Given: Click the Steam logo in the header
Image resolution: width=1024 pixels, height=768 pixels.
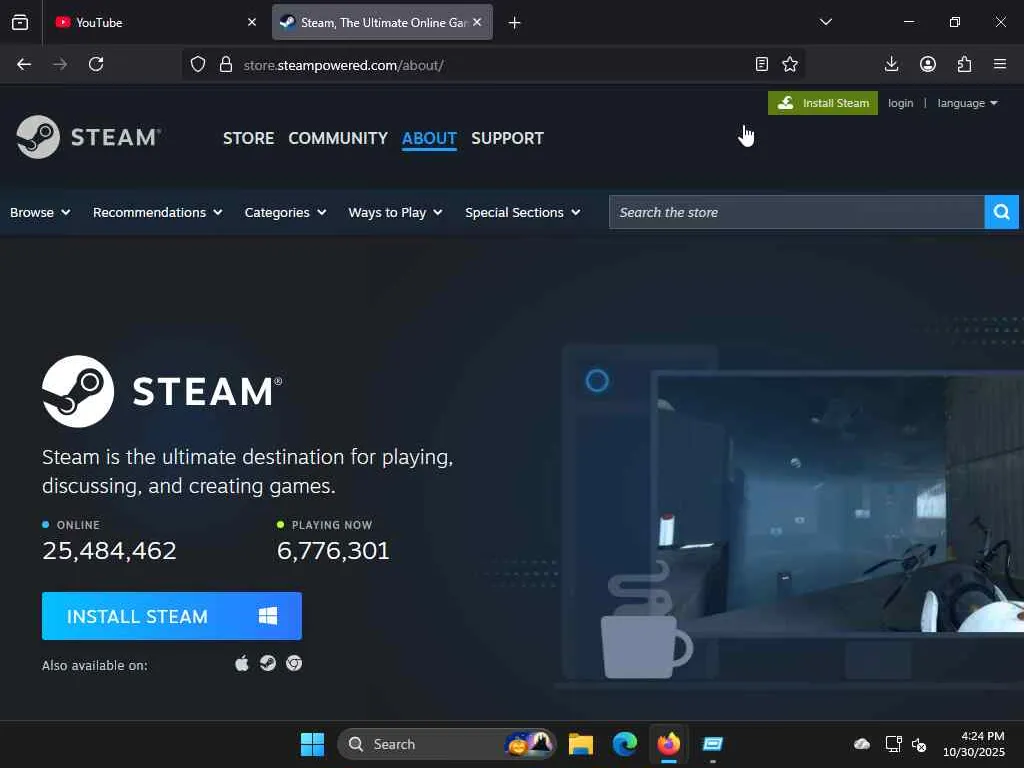Looking at the screenshot, I should (x=88, y=137).
